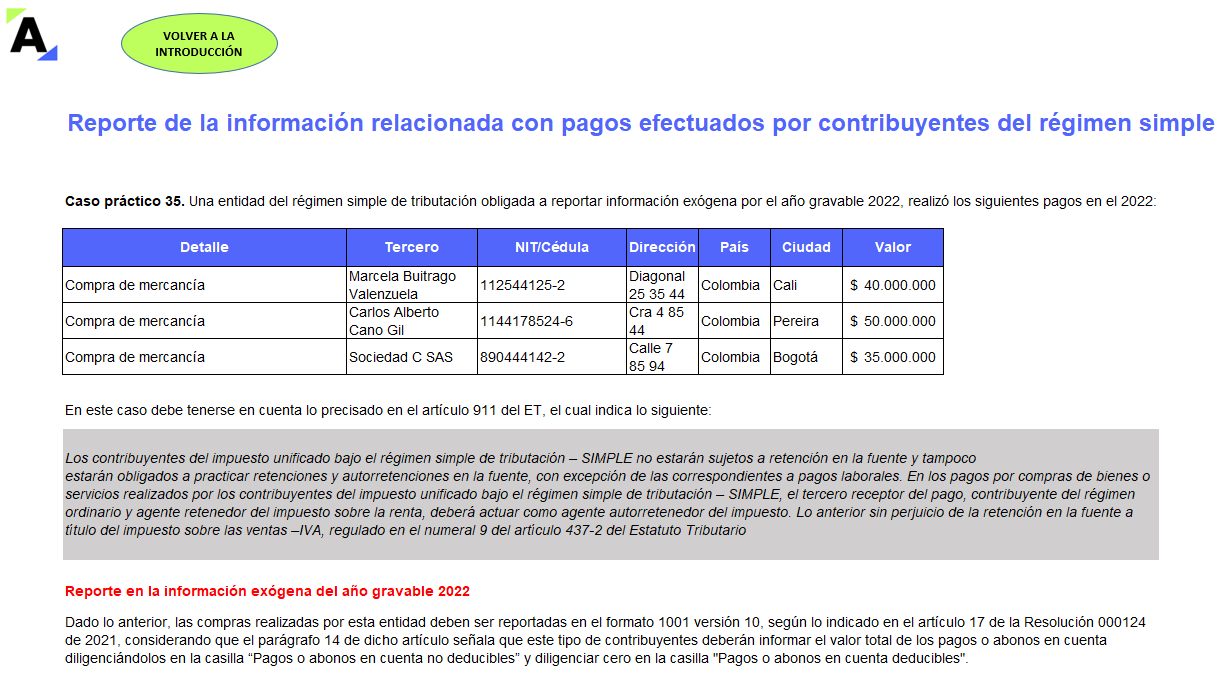Select value cell $ 50.000.000

[x=893, y=321]
